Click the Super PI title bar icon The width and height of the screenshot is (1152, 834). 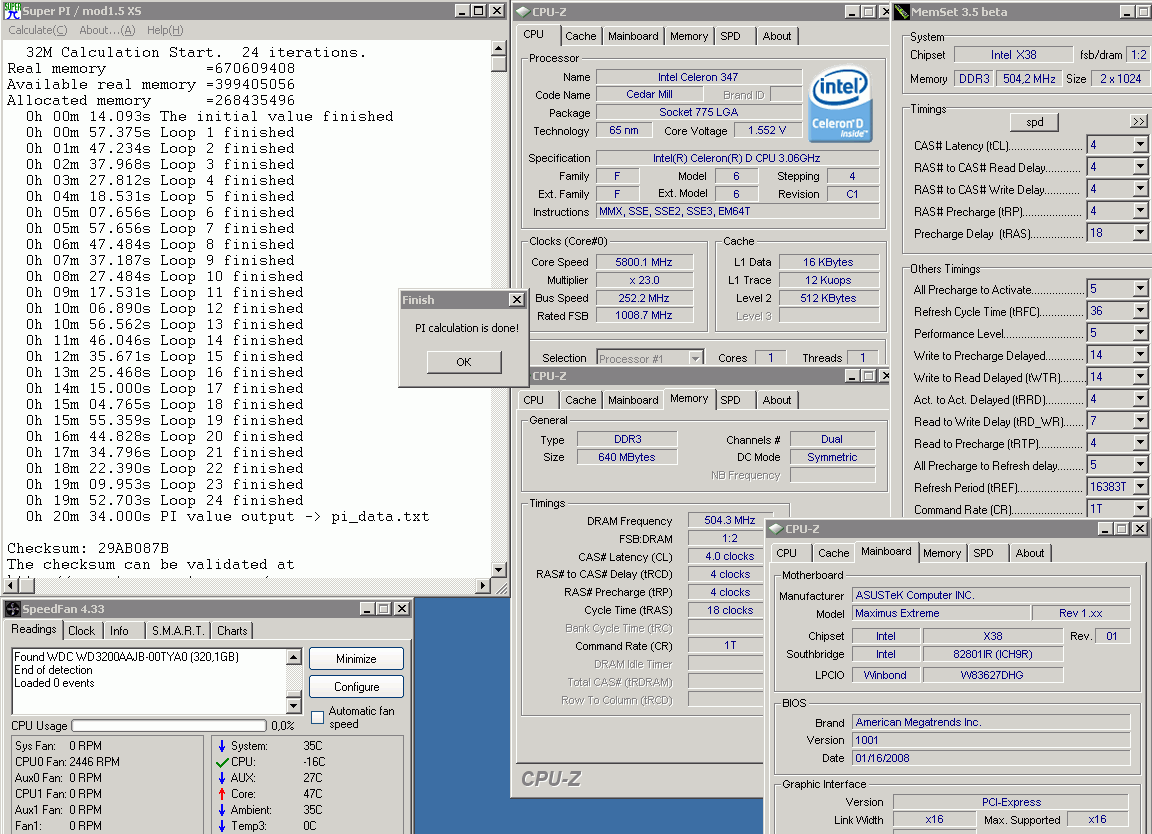click(12, 10)
